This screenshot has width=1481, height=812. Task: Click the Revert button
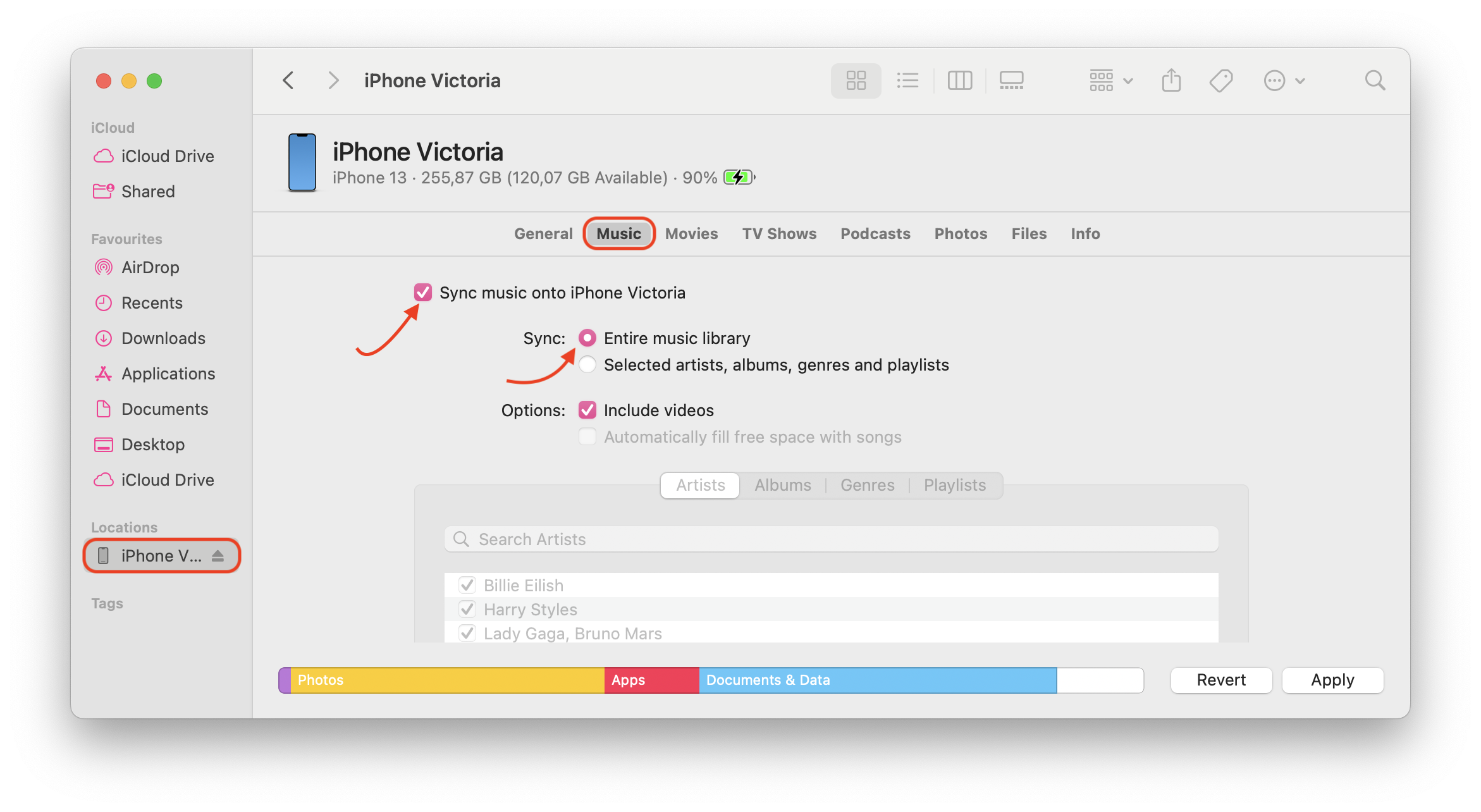point(1221,680)
